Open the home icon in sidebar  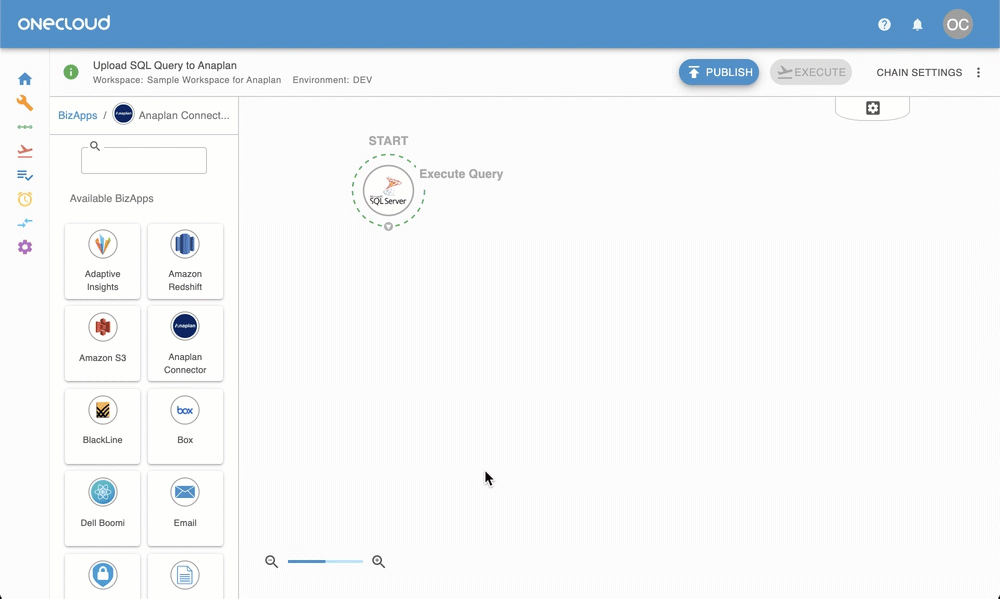click(x=25, y=79)
